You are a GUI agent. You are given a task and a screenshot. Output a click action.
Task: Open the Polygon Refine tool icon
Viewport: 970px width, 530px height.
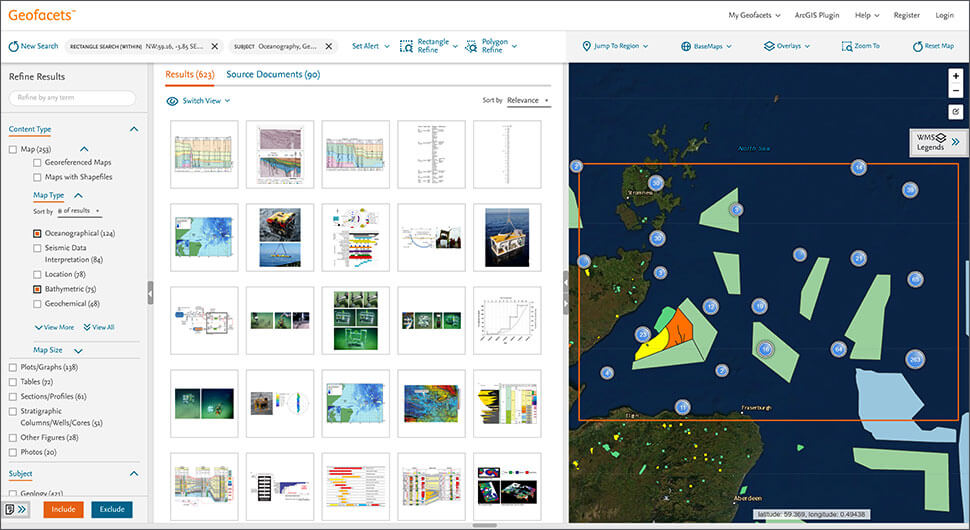point(471,46)
